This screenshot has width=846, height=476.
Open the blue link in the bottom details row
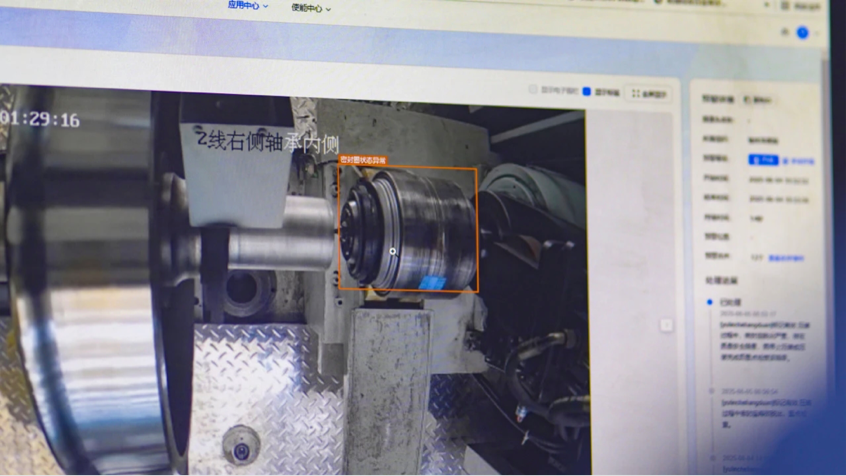point(786,258)
